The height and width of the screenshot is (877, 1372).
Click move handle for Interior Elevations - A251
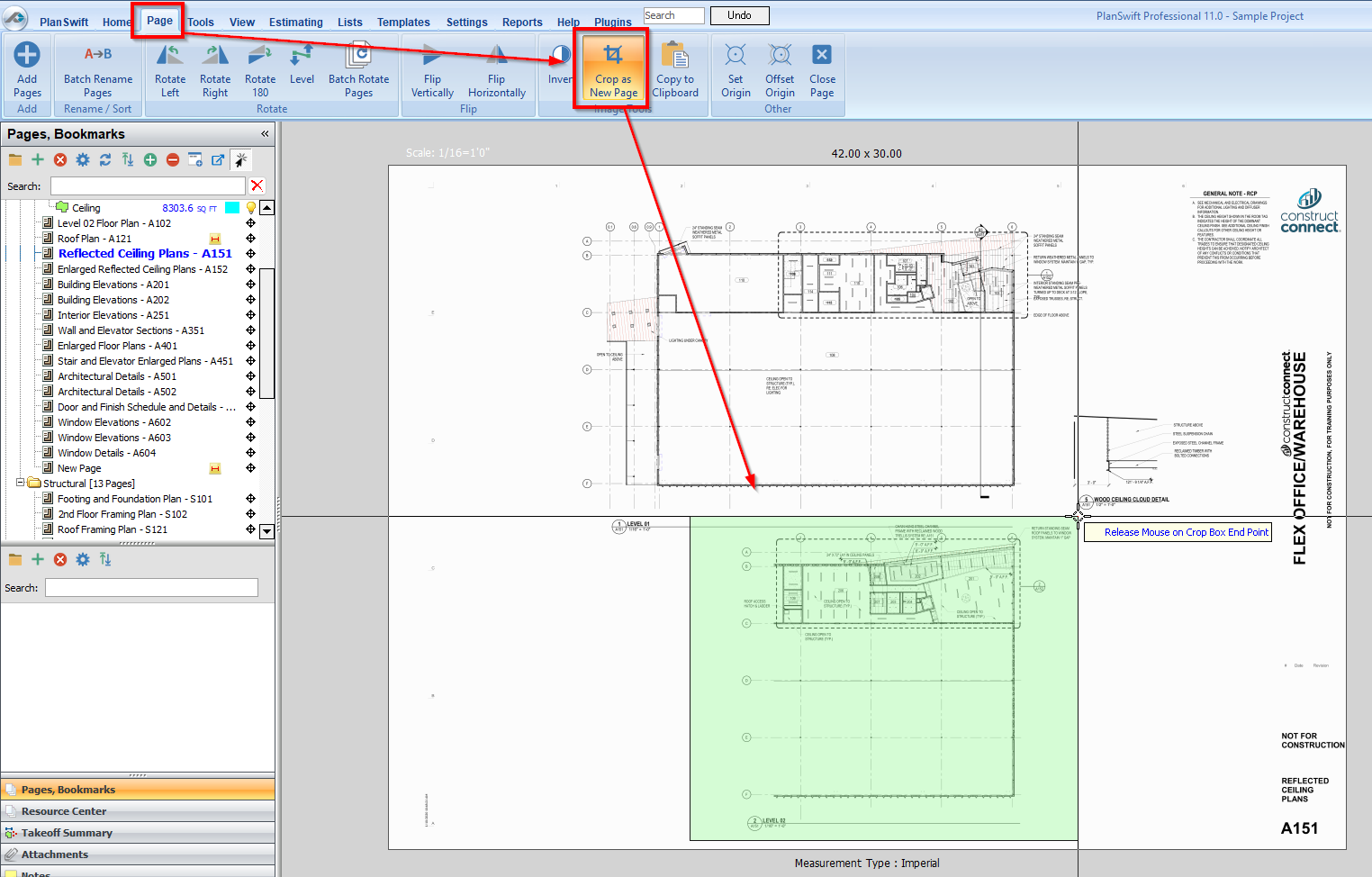coord(251,315)
